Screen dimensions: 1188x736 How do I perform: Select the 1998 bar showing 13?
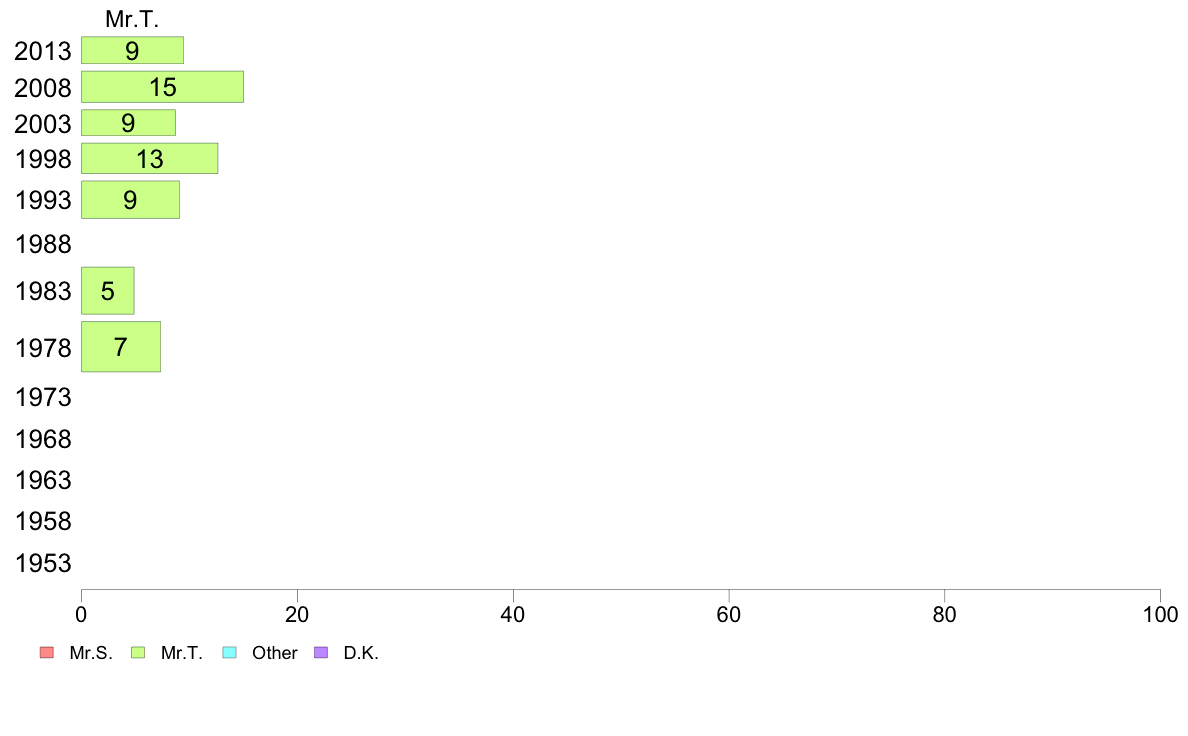149,158
